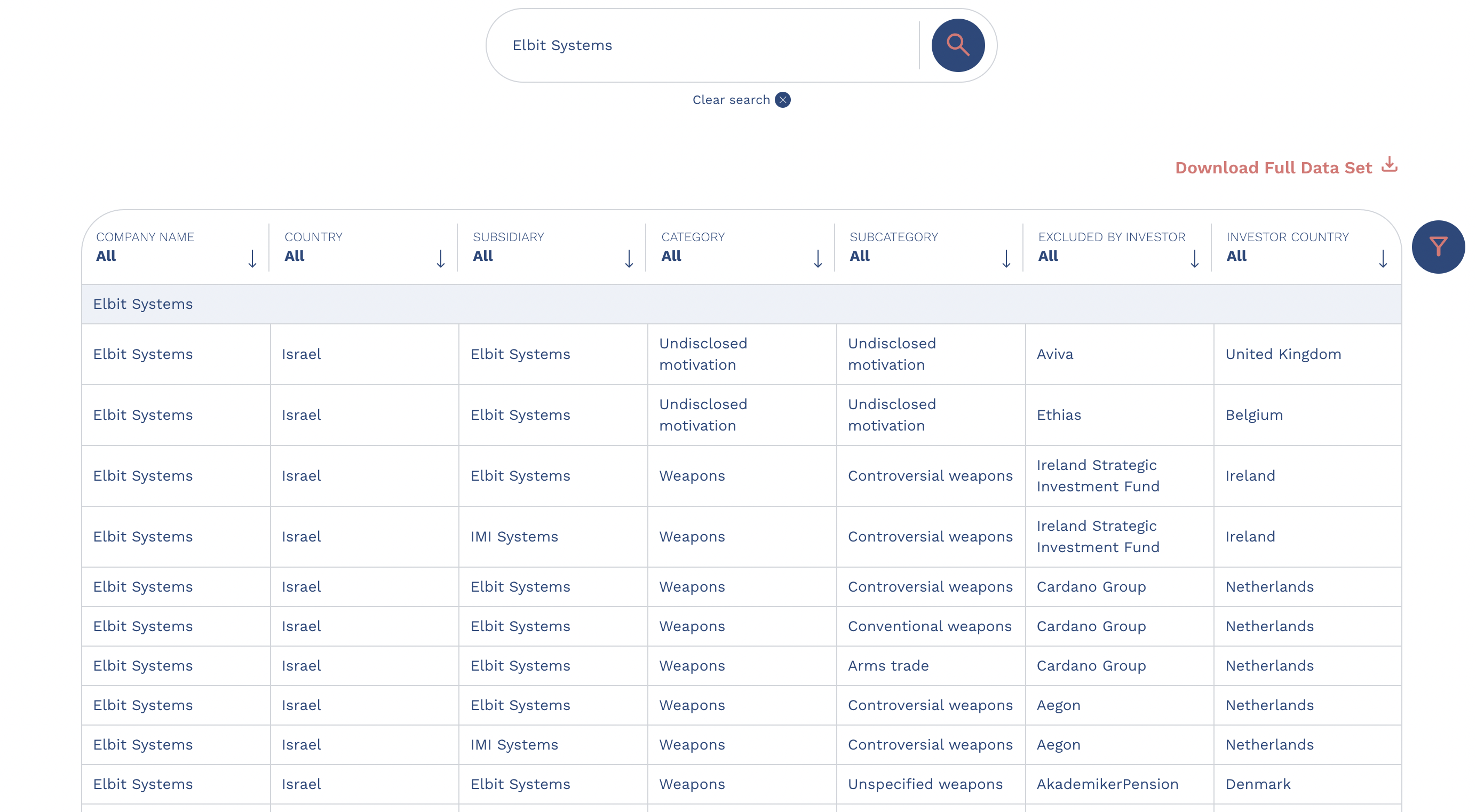
Task: Click the IMI Systems subsidiary with Aegon
Action: point(514,744)
